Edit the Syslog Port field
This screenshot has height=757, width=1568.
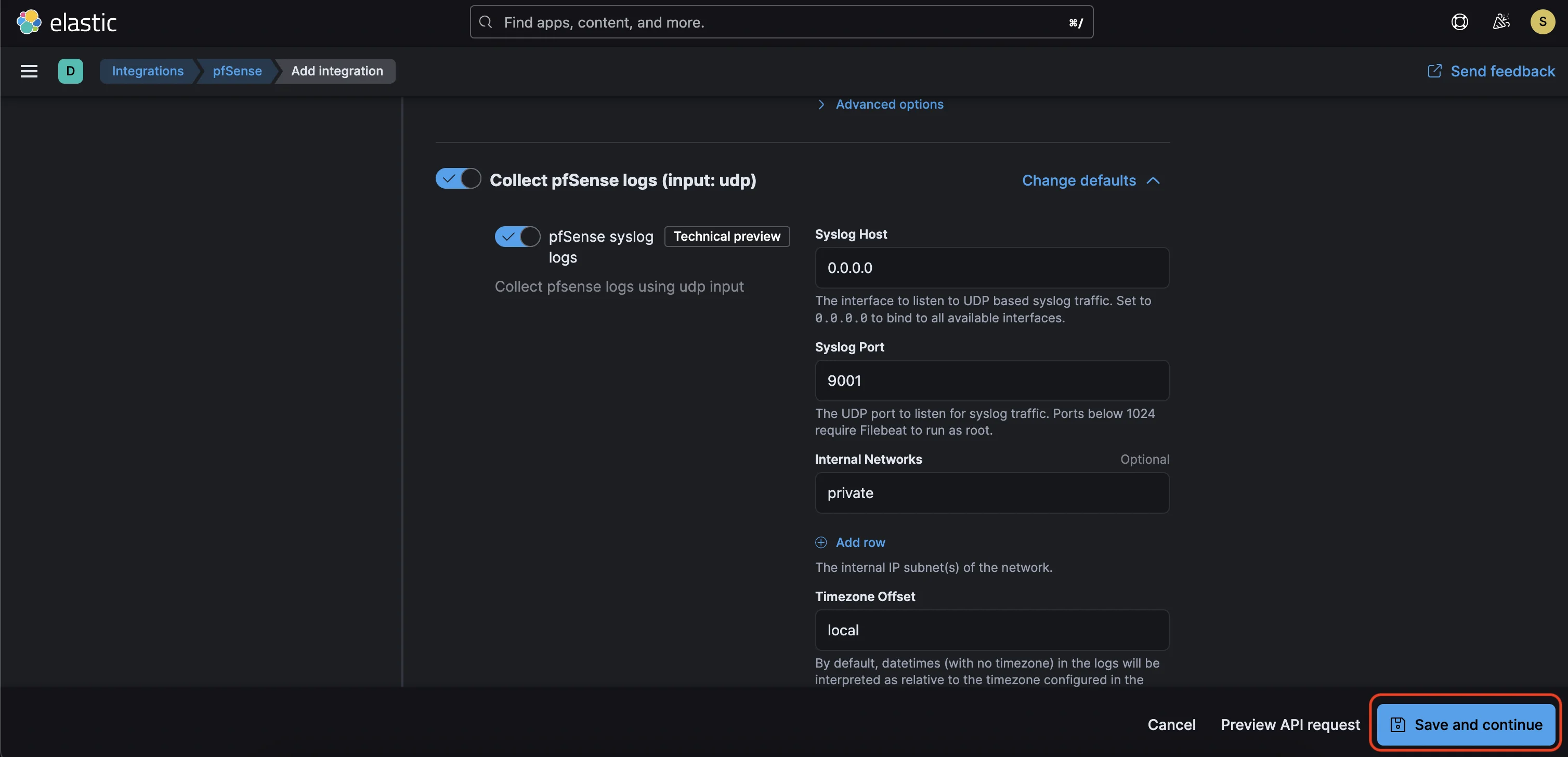[x=991, y=381]
